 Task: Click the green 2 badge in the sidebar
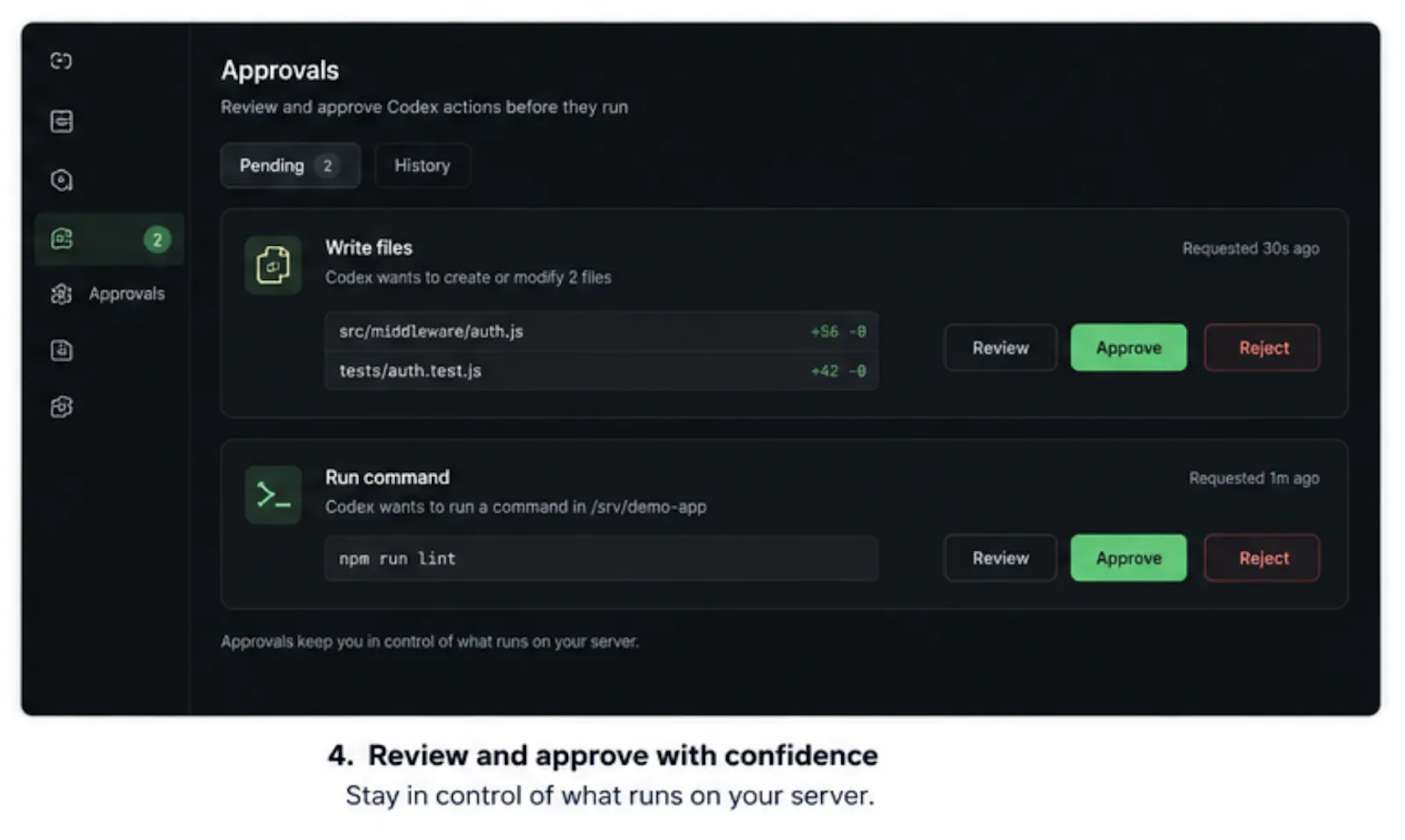tap(157, 240)
